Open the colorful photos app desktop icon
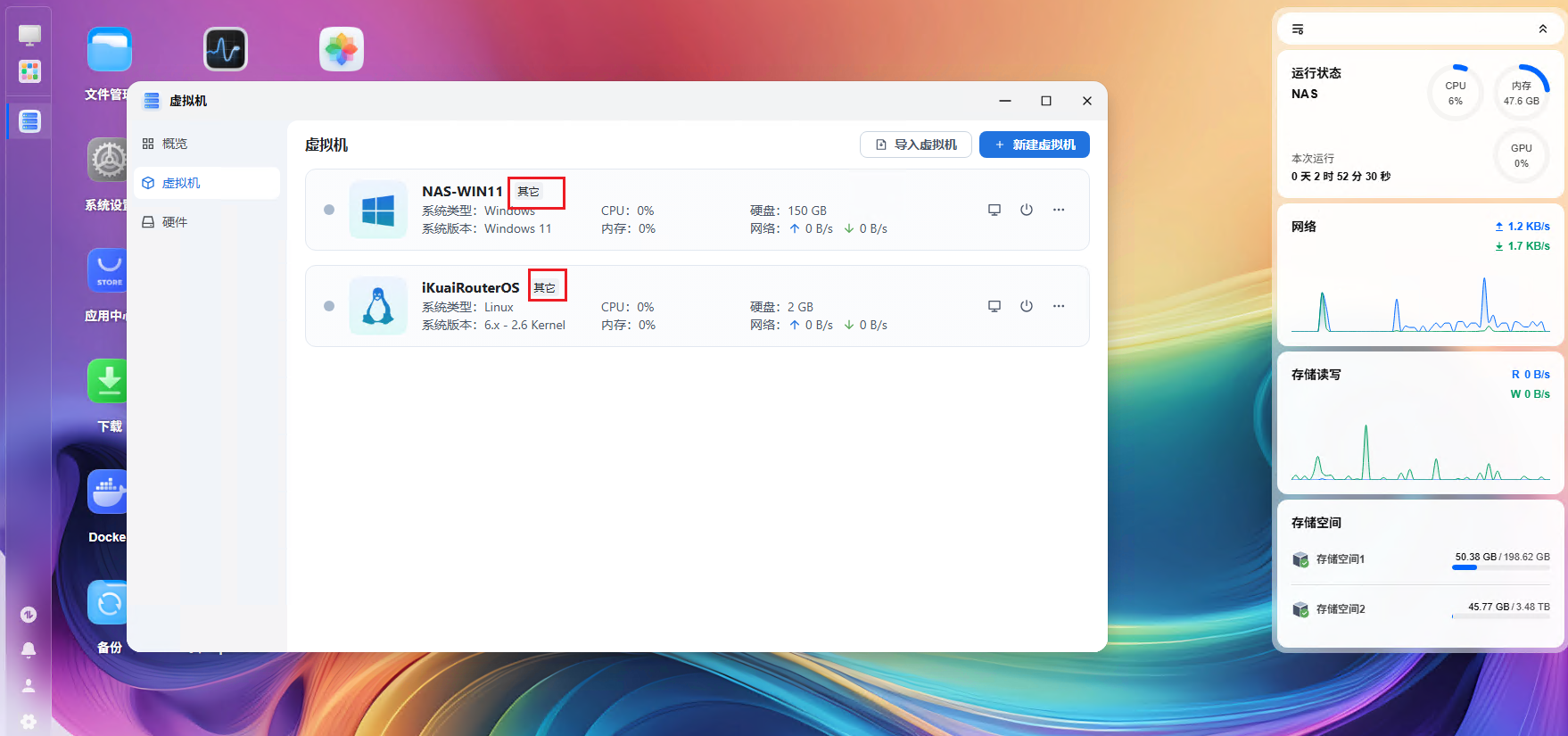1568x736 pixels. point(342,49)
